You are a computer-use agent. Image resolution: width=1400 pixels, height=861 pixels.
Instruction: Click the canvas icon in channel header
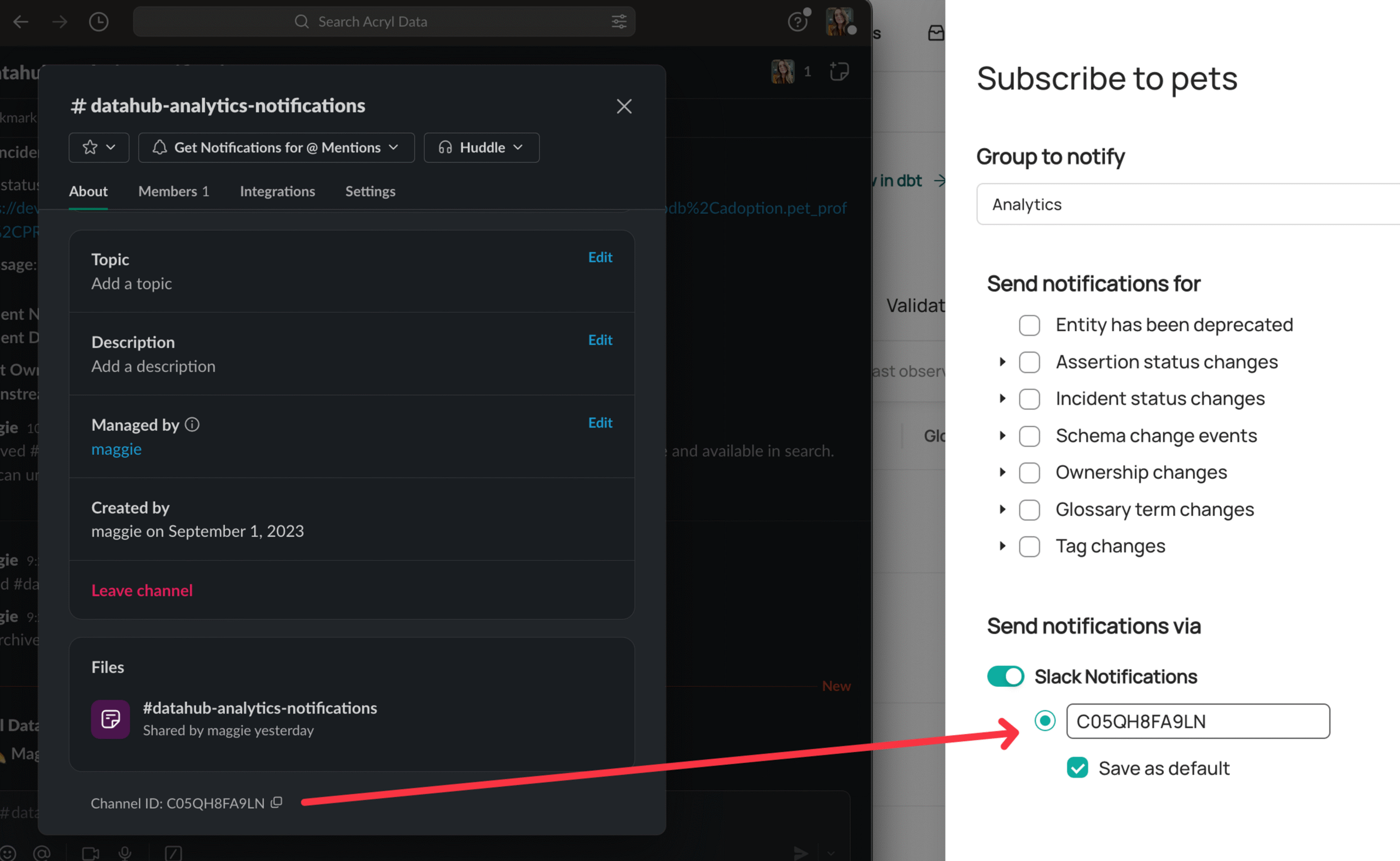(x=839, y=71)
